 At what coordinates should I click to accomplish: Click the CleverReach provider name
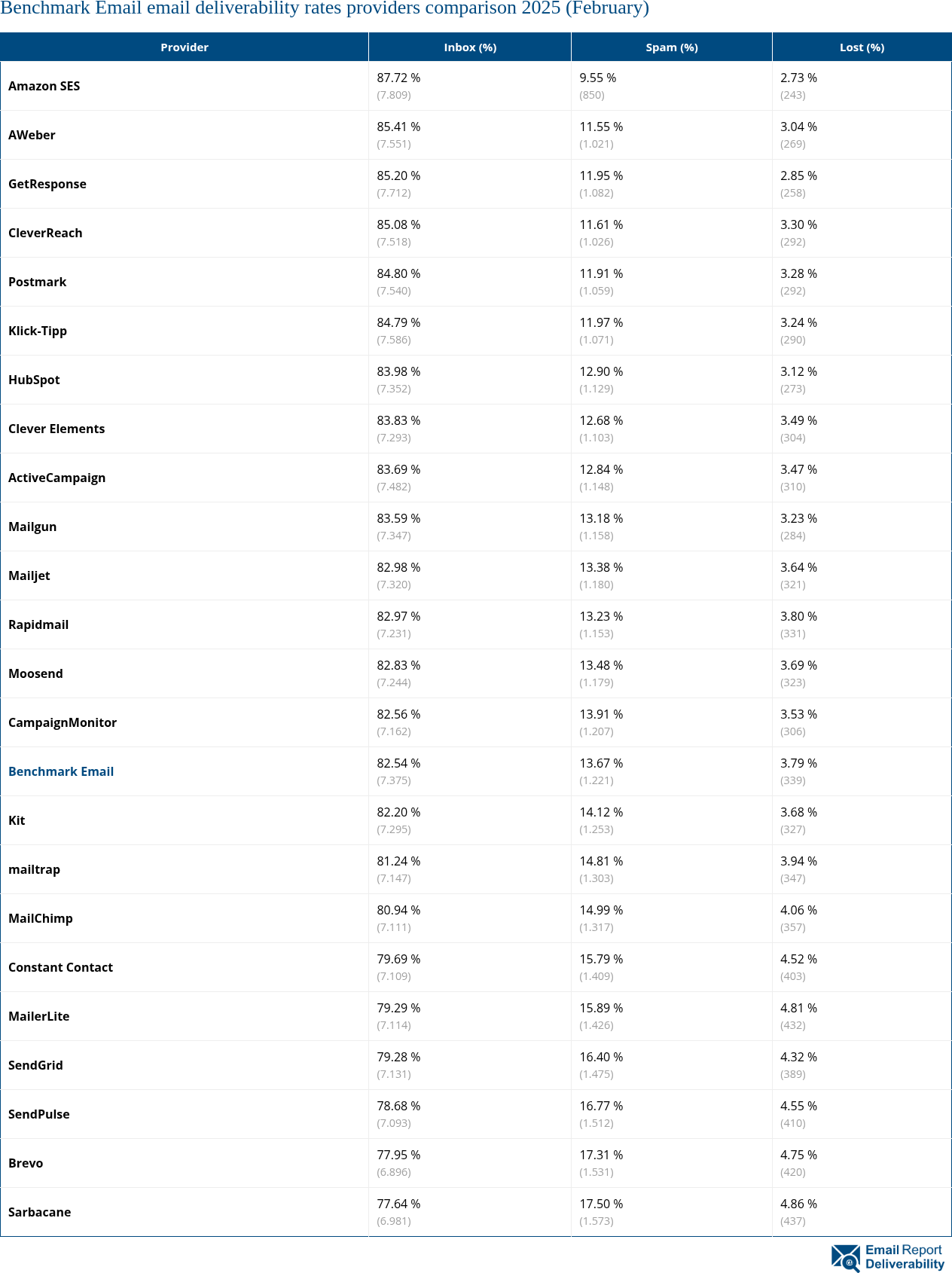click(x=45, y=233)
